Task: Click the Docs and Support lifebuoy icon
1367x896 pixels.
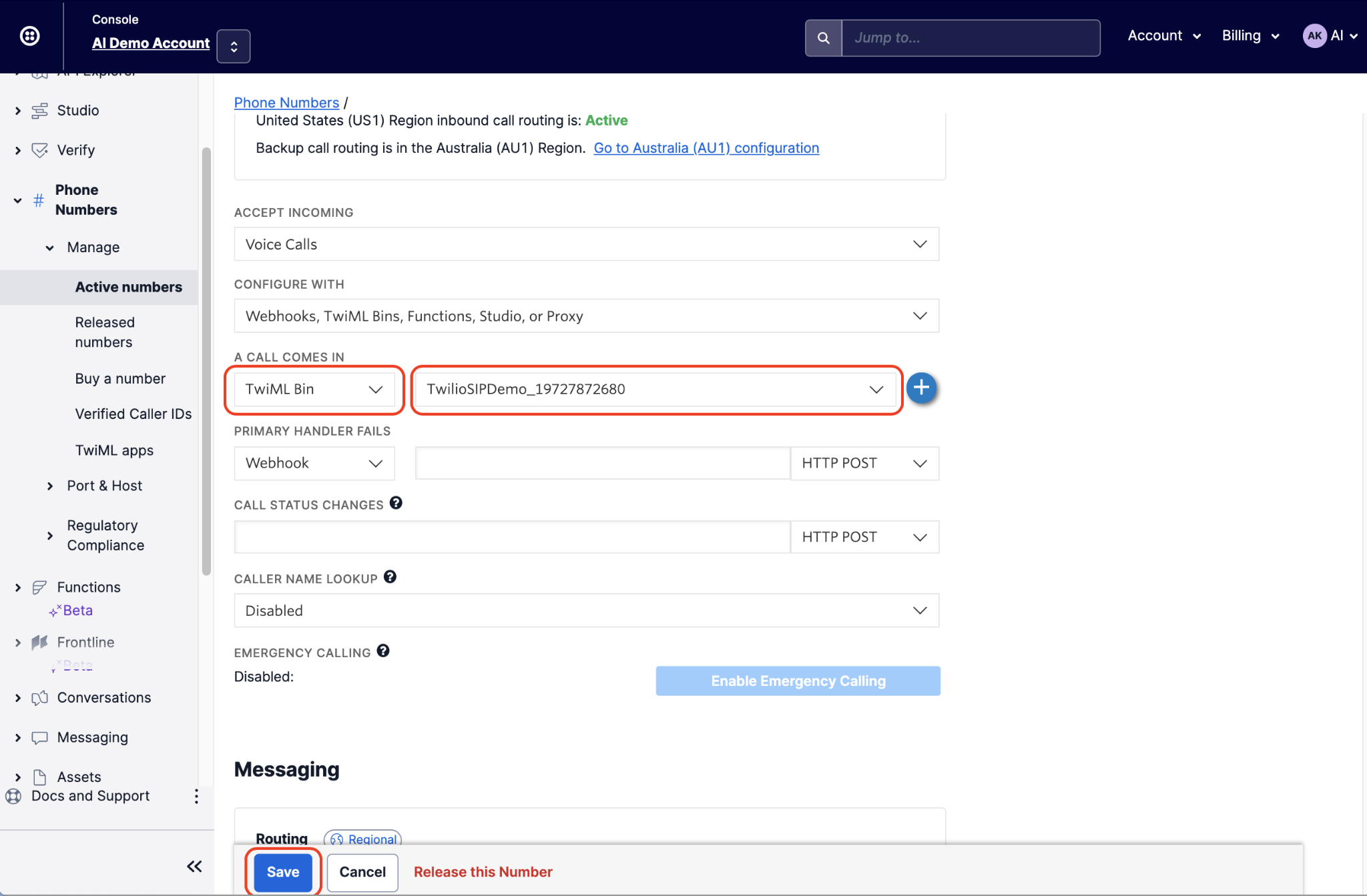Action: (x=13, y=796)
